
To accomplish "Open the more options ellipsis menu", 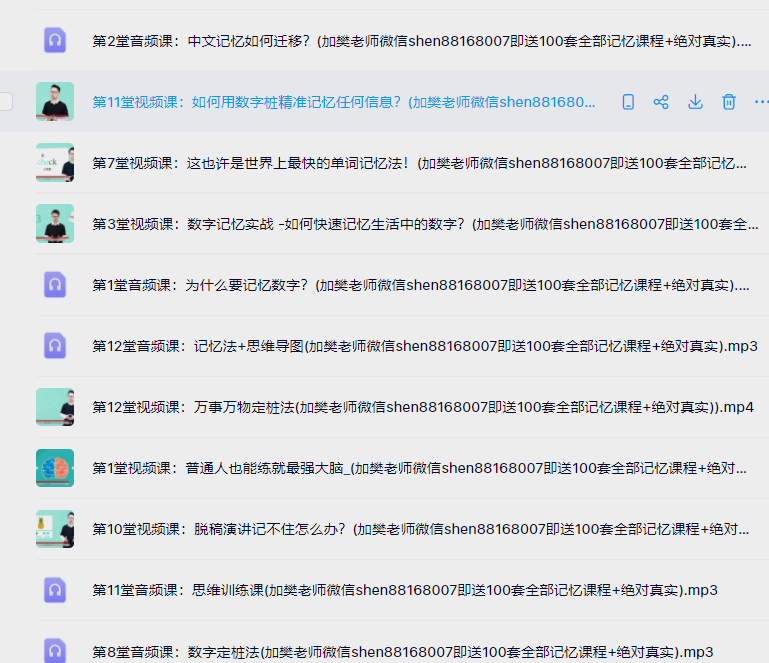I will tap(761, 102).
